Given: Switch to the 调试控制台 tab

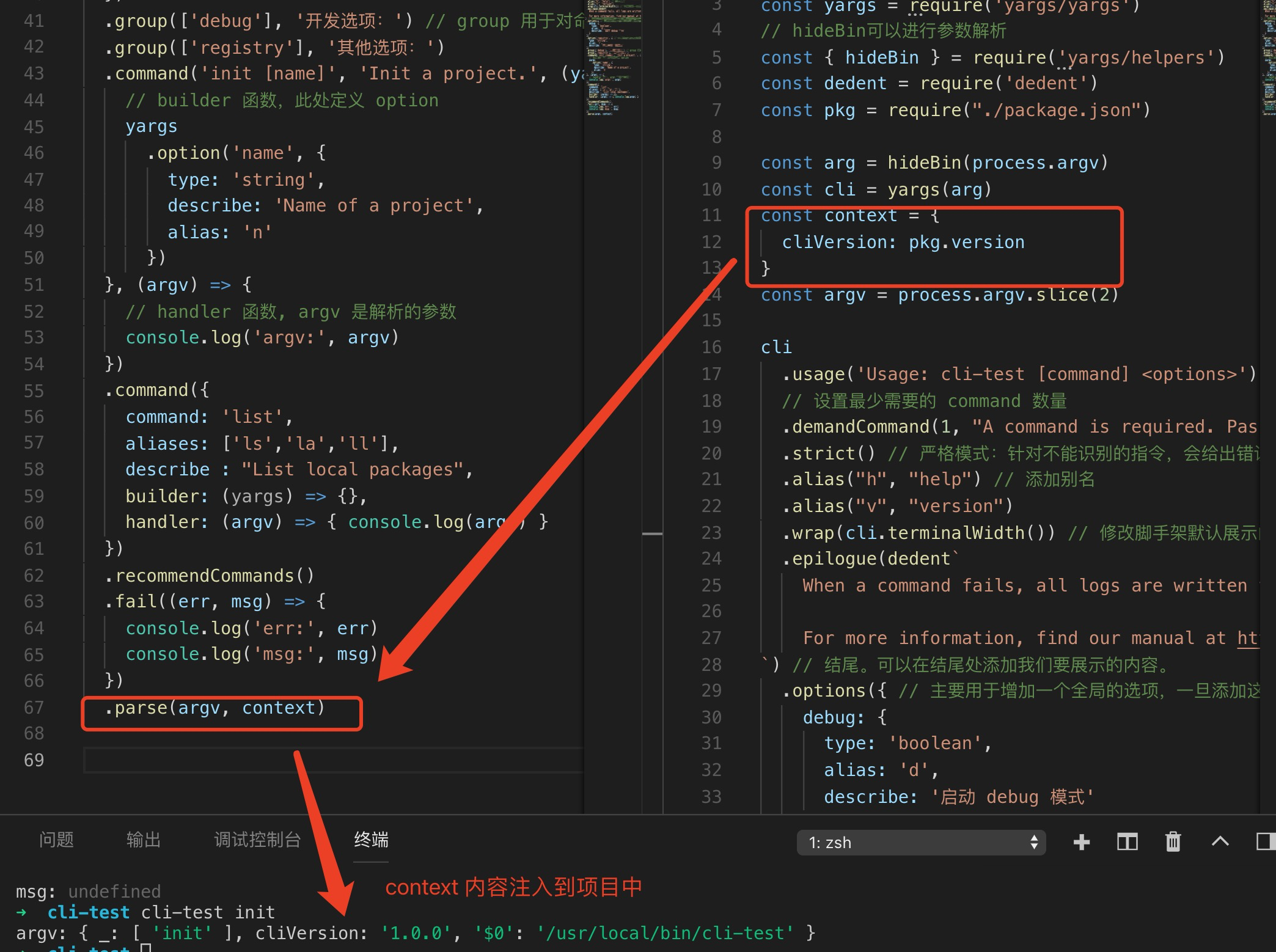Looking at the screenshot, I should pos(257,840).
